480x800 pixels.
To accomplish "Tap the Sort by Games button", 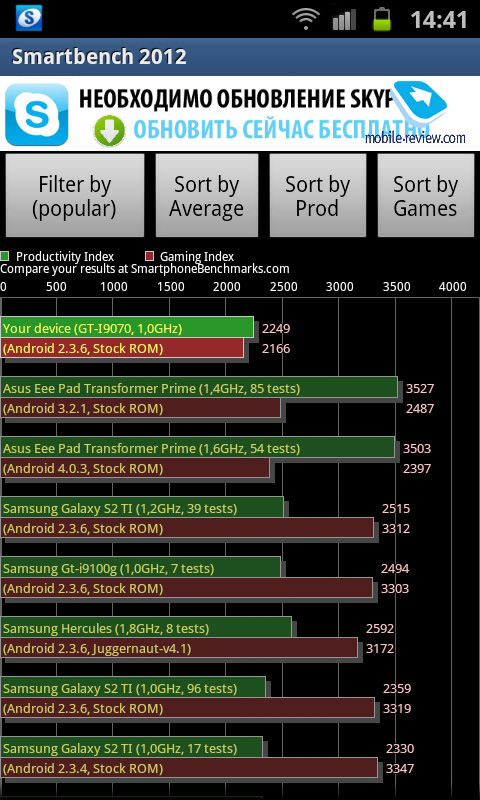I will pyautogui.click(x=425, y=196).
